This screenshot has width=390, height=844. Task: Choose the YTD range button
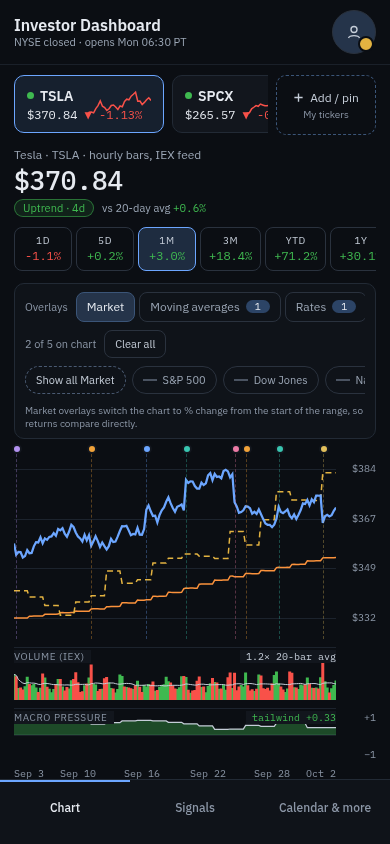295,249
